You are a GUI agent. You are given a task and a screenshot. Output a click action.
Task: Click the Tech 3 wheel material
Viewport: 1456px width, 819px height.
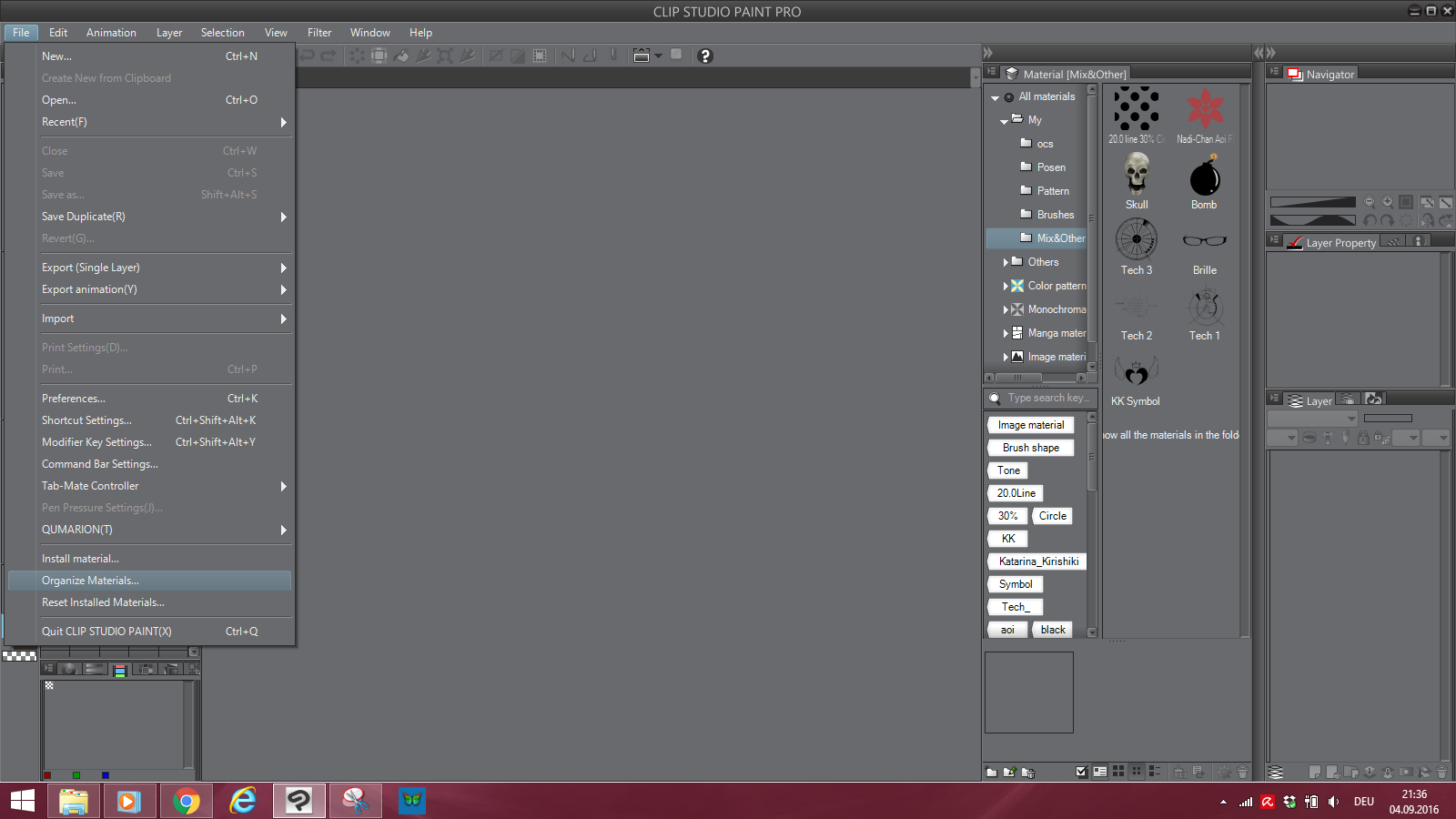point(1136,239)
